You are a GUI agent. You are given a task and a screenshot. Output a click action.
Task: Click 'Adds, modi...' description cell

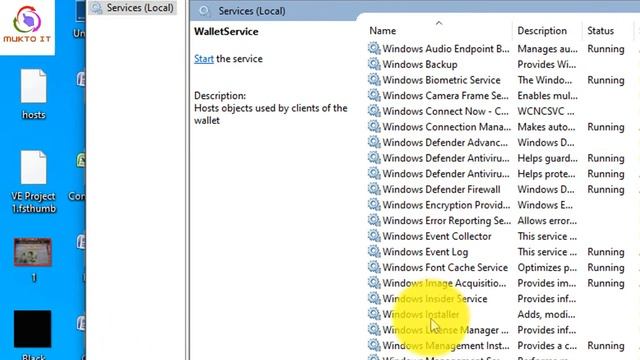click(x=546, y=314)
